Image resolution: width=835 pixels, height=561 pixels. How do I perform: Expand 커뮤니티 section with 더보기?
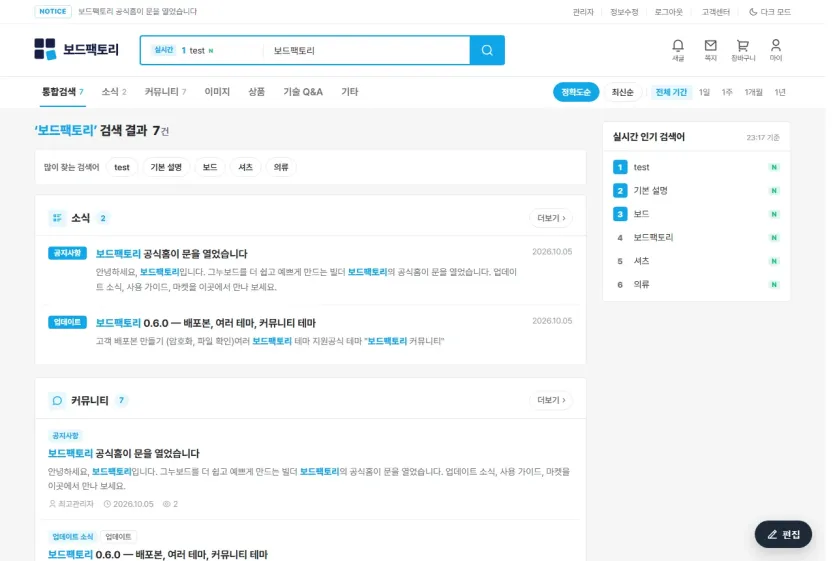tap(551, 400)
